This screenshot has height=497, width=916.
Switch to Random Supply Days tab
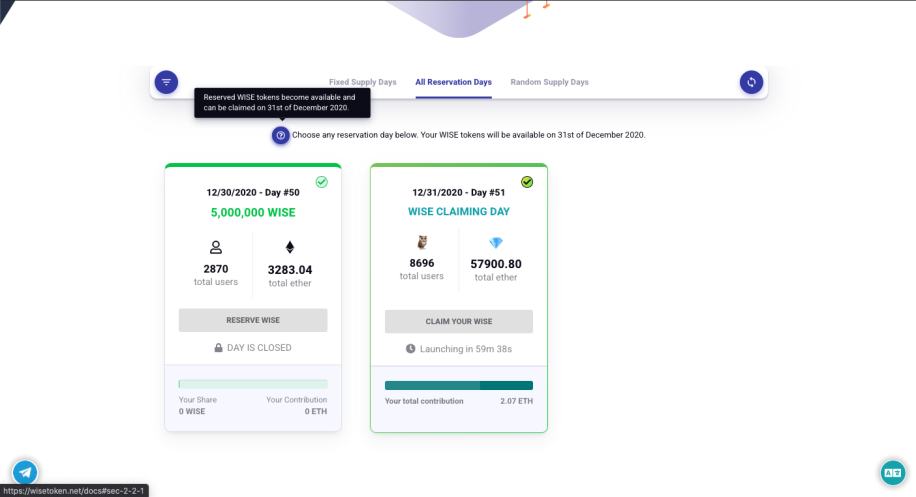pos(550,82)
